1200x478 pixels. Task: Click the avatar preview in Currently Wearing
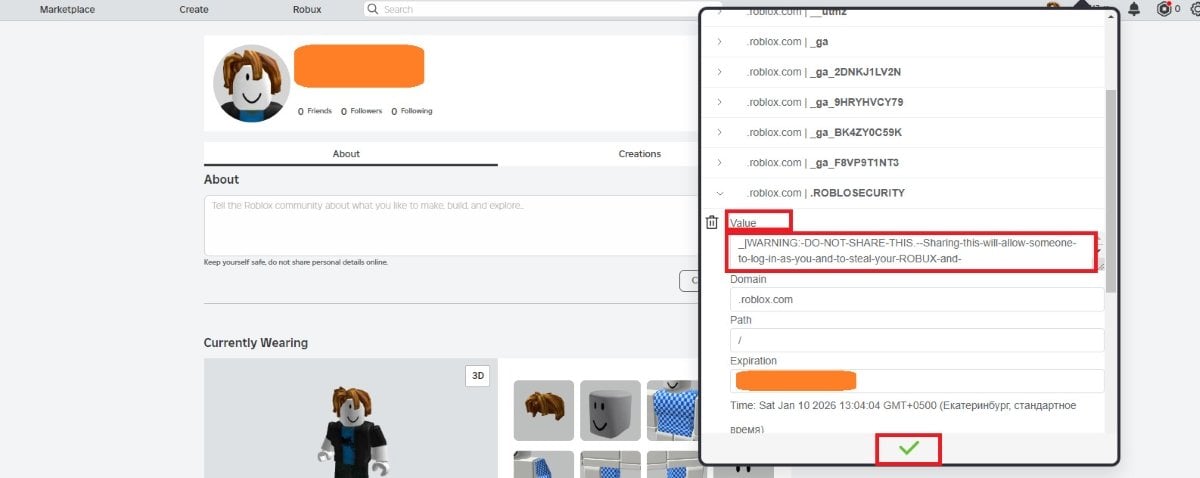pos(350,418)
